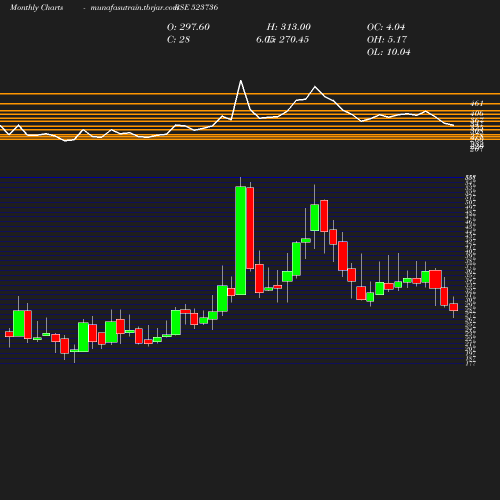The width and height of the screenshot is (500, 500).
Task: Click the highest peak of white line
Action: [x=241, y=81]
